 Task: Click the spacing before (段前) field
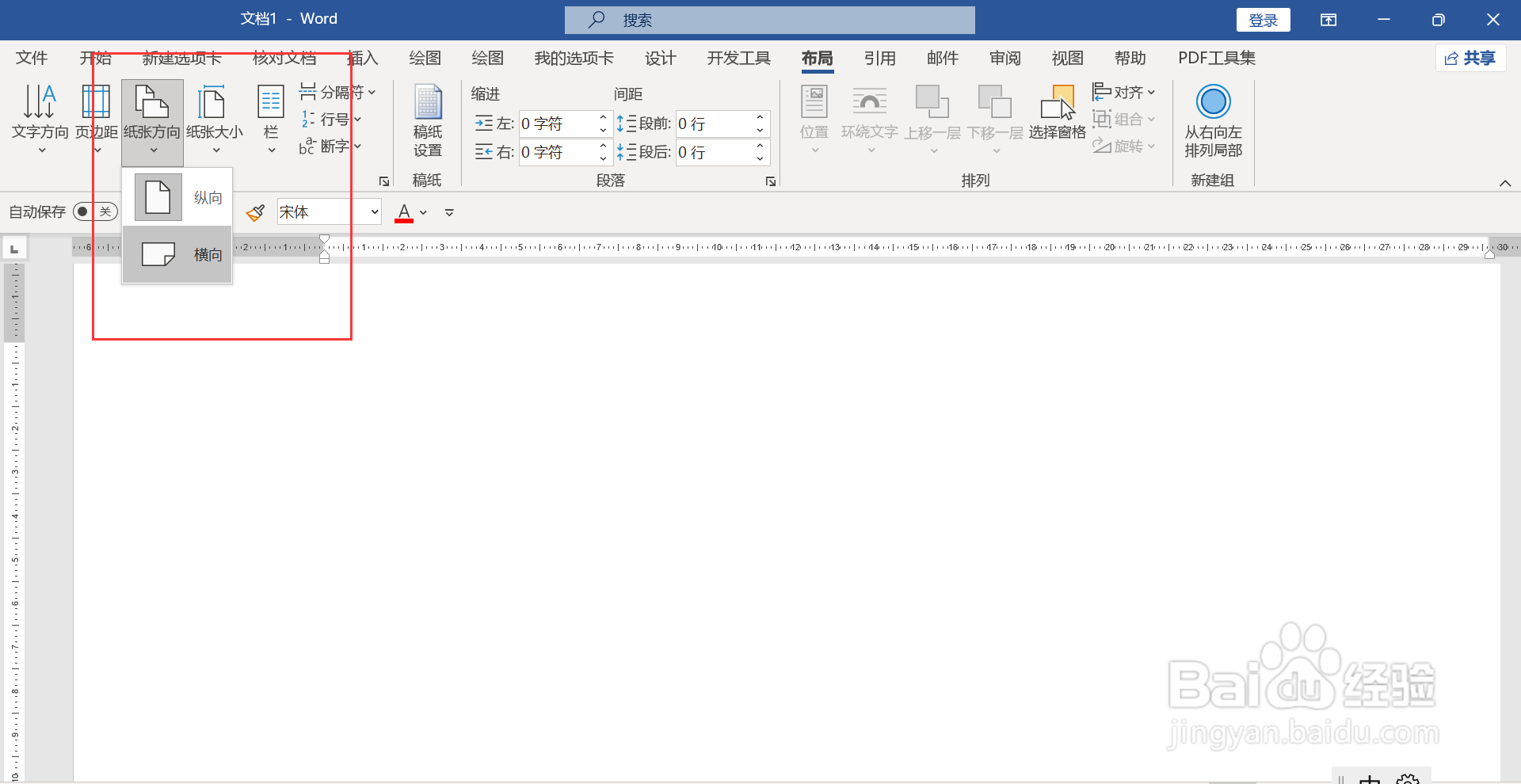click(713, 124)
